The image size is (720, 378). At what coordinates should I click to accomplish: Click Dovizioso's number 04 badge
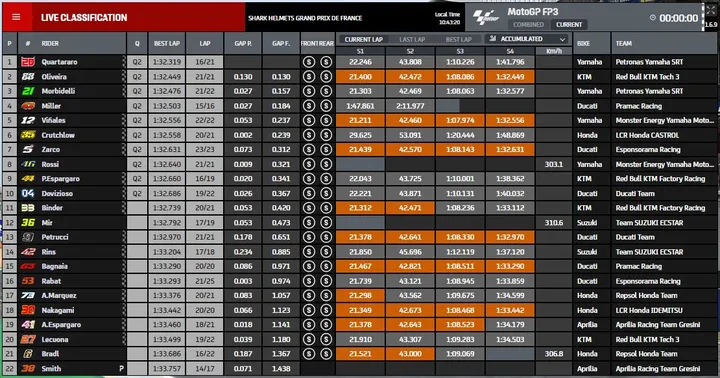click(x=28, y=193)
